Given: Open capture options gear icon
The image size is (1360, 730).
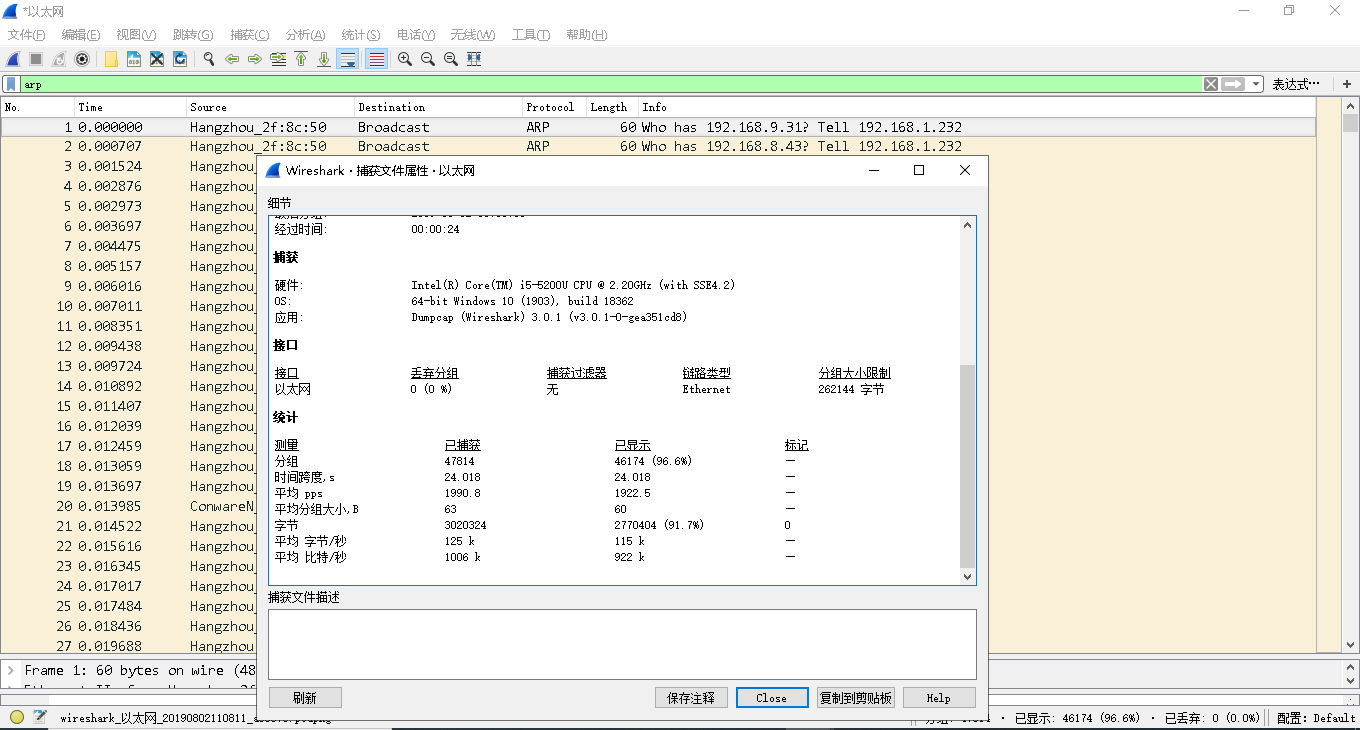Looking at the screenshot, I should [82, 59].
